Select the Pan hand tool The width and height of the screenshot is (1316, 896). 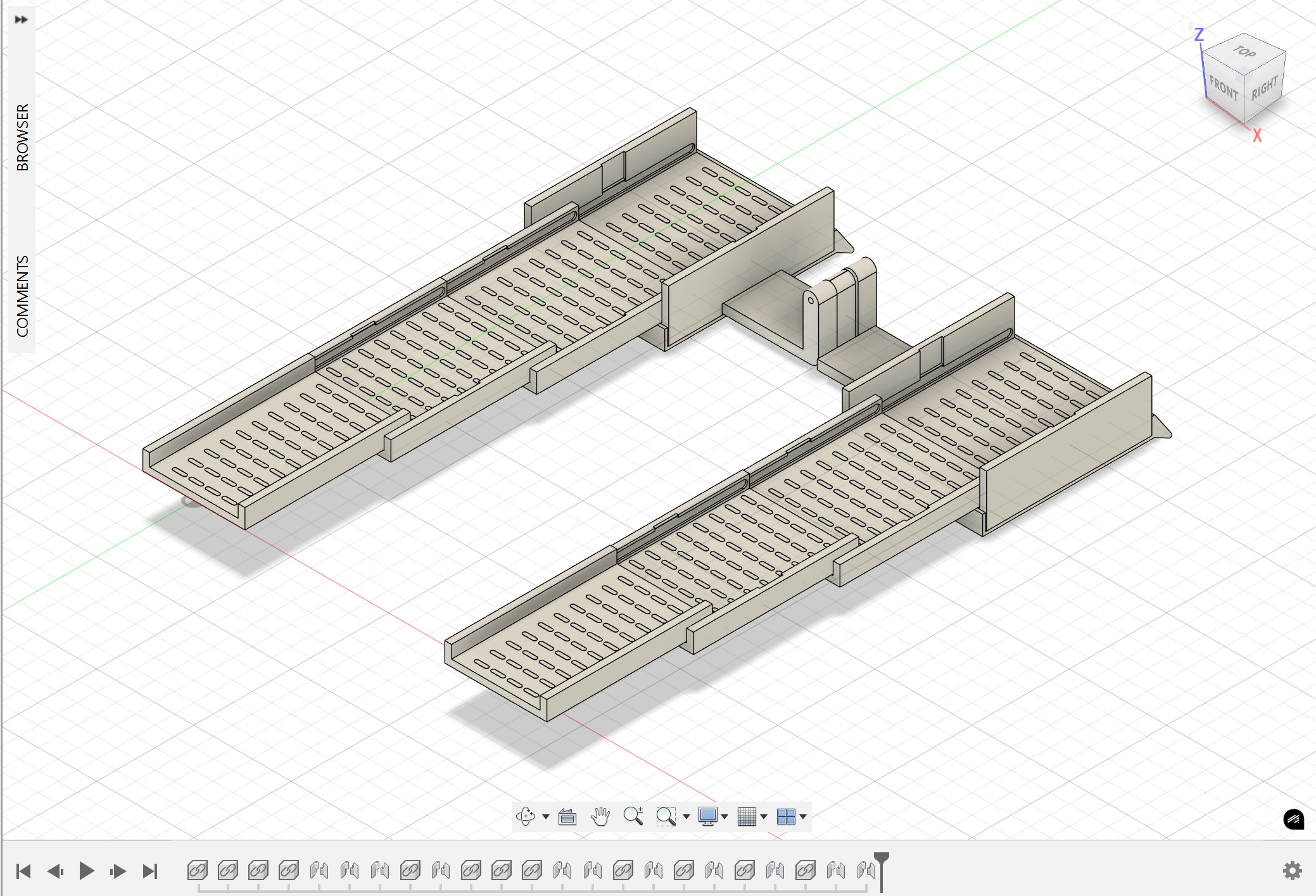click(600, 816)
